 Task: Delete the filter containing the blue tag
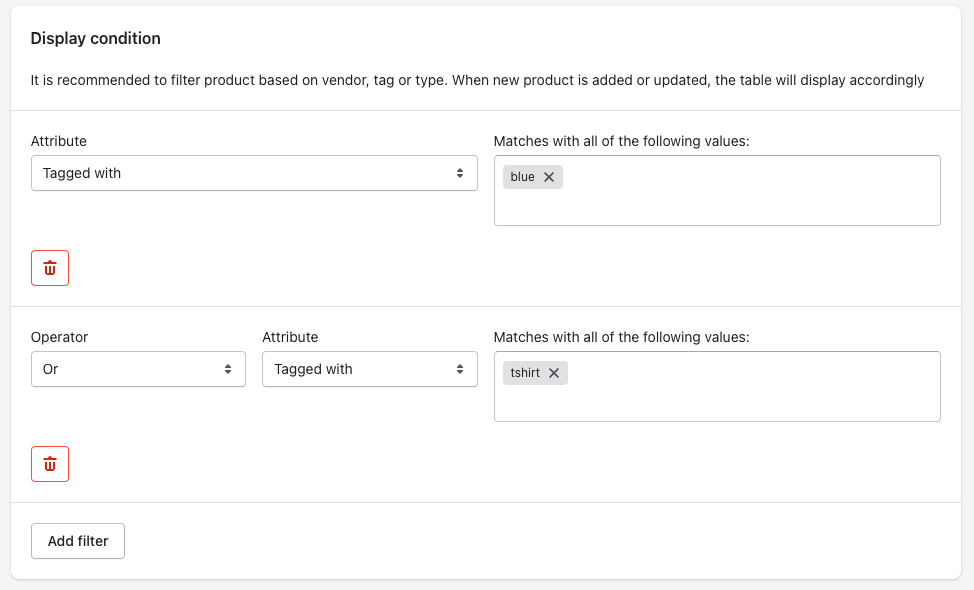point(50,268)
